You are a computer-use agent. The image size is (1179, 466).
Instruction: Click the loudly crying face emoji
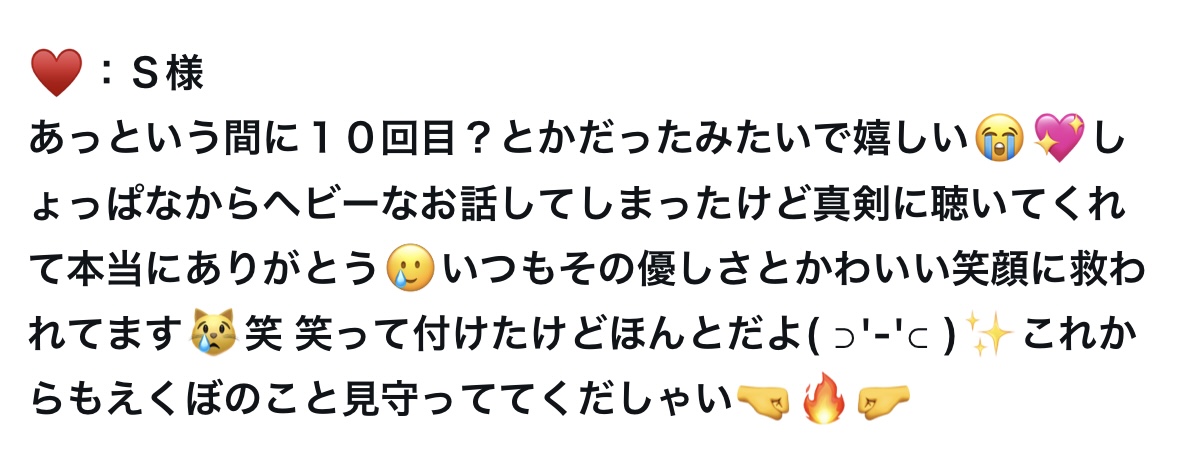tap(999, 140)
